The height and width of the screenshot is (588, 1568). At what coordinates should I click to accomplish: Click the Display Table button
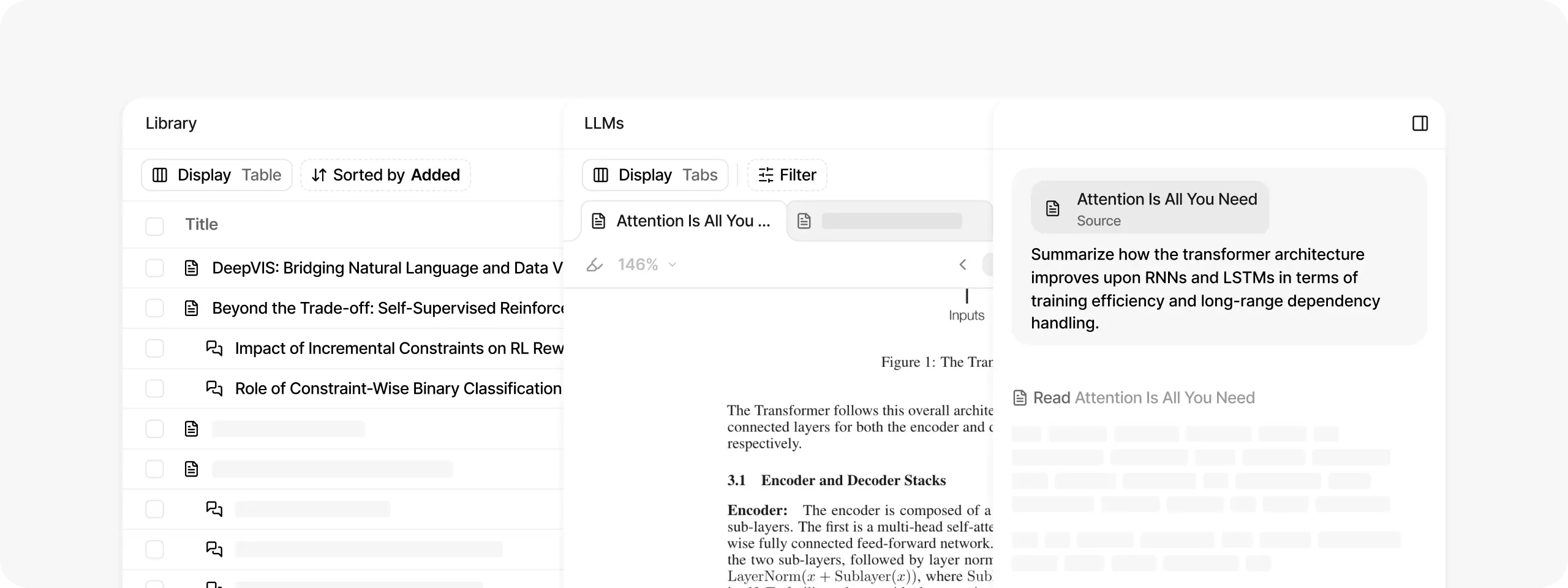point(216,175)
